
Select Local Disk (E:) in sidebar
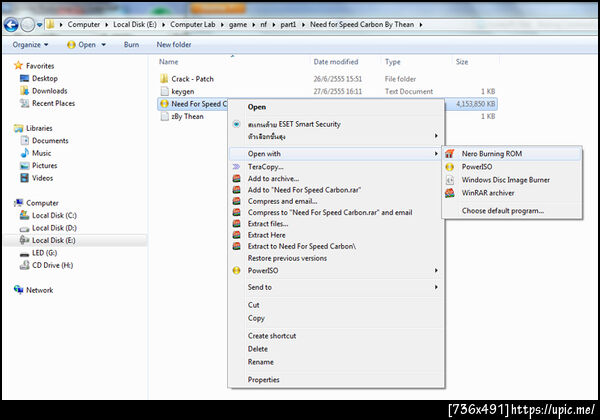pyautogui.click(x=54, y=240)
